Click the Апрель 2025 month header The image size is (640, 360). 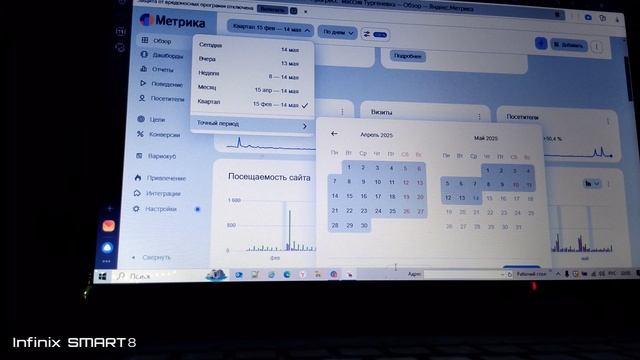[x=376, y=135]
